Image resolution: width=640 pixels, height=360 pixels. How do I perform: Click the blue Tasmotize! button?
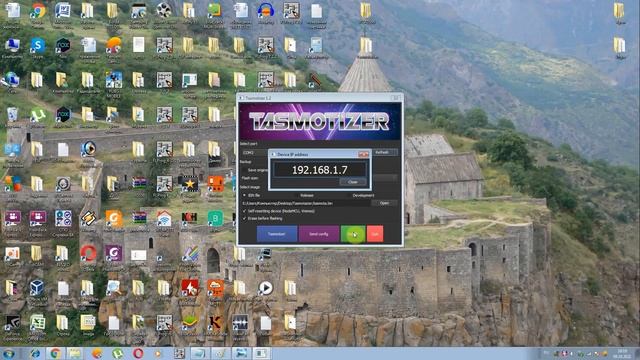point(277,234)
